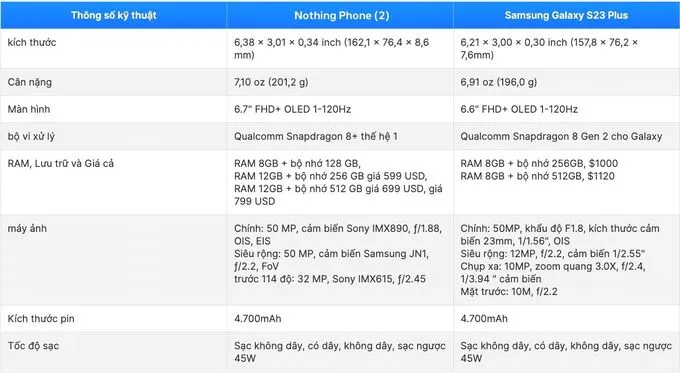
Task: Click 'RAM, Lưu trữ và Giá cả' label
Action: coord(61,163)
